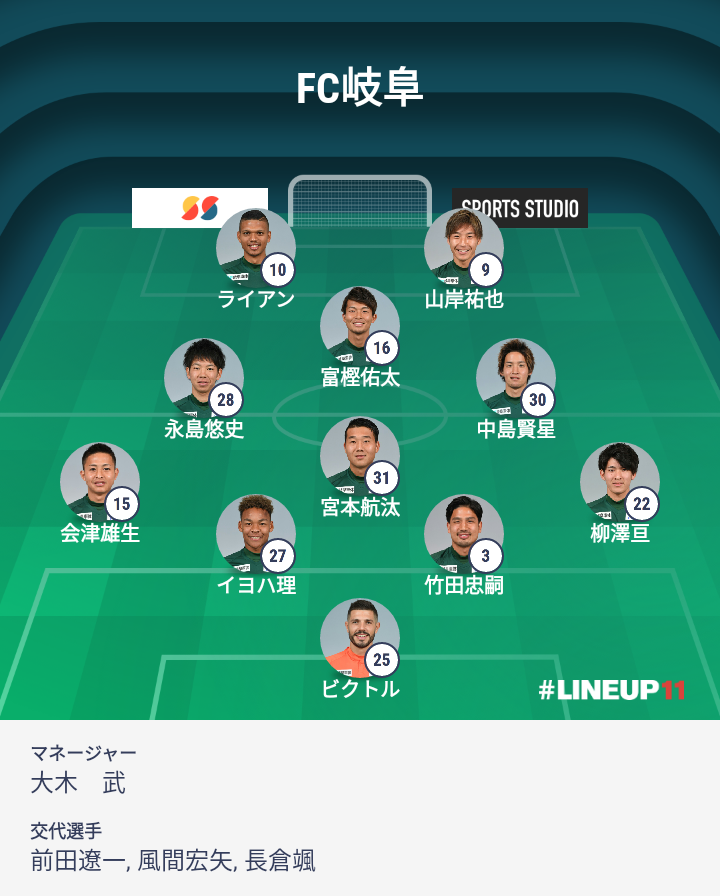Viewport: 720px width, 896px height.
Task: Click the number 31 badge
Action: click(x=382, y=477)
